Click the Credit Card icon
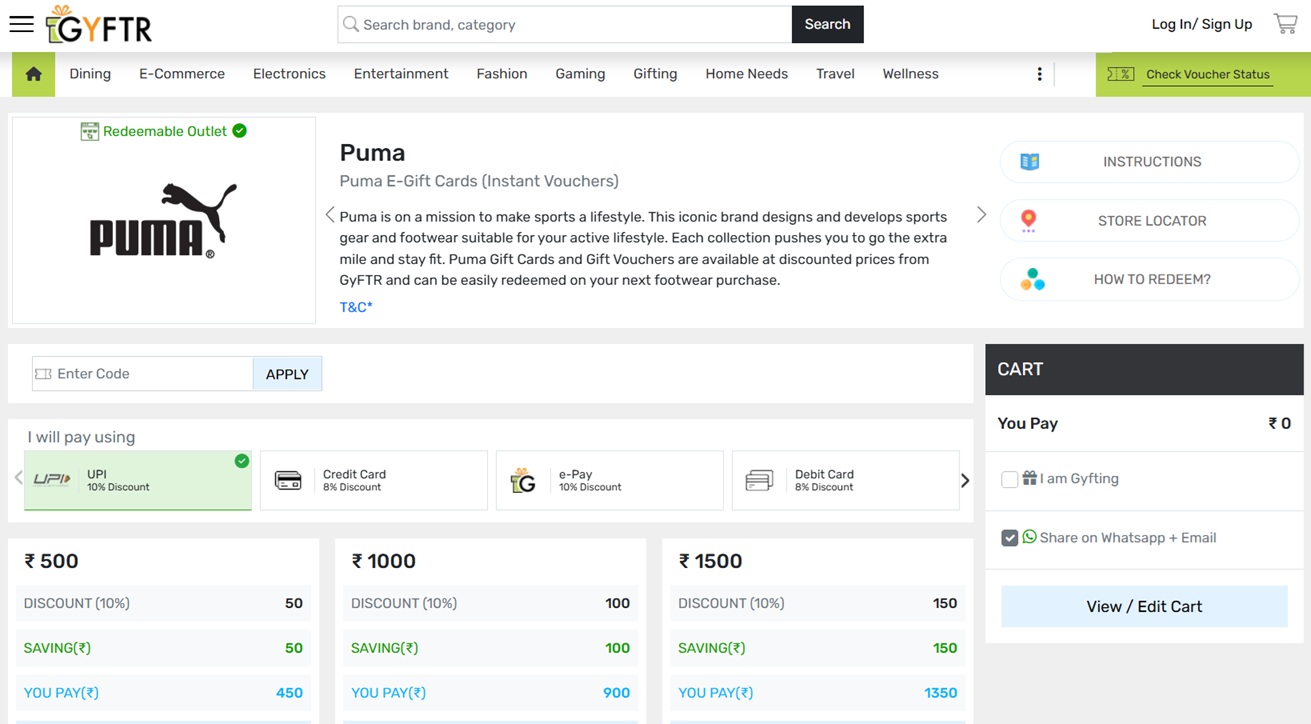Viewport: 1311px width, 724px height. click(x=288, y=480)
